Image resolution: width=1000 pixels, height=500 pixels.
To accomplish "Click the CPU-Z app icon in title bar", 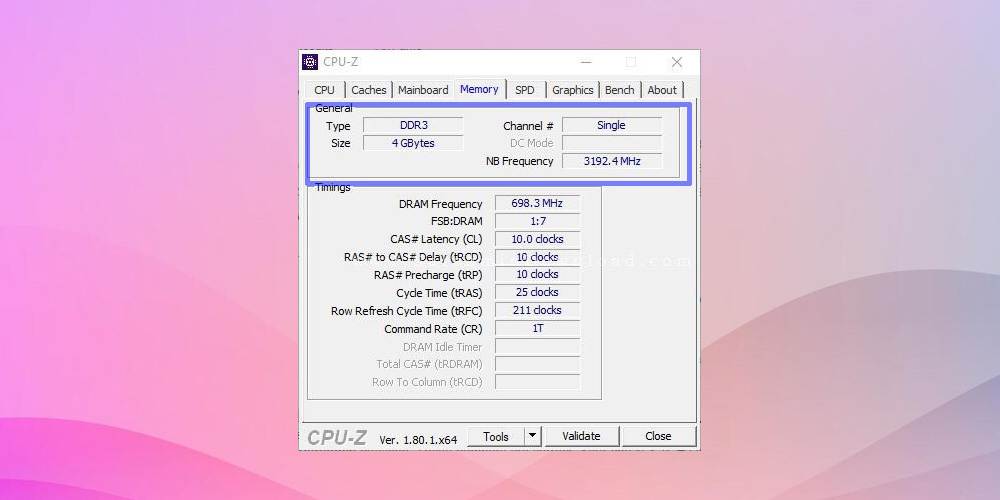I will [310, 62].
